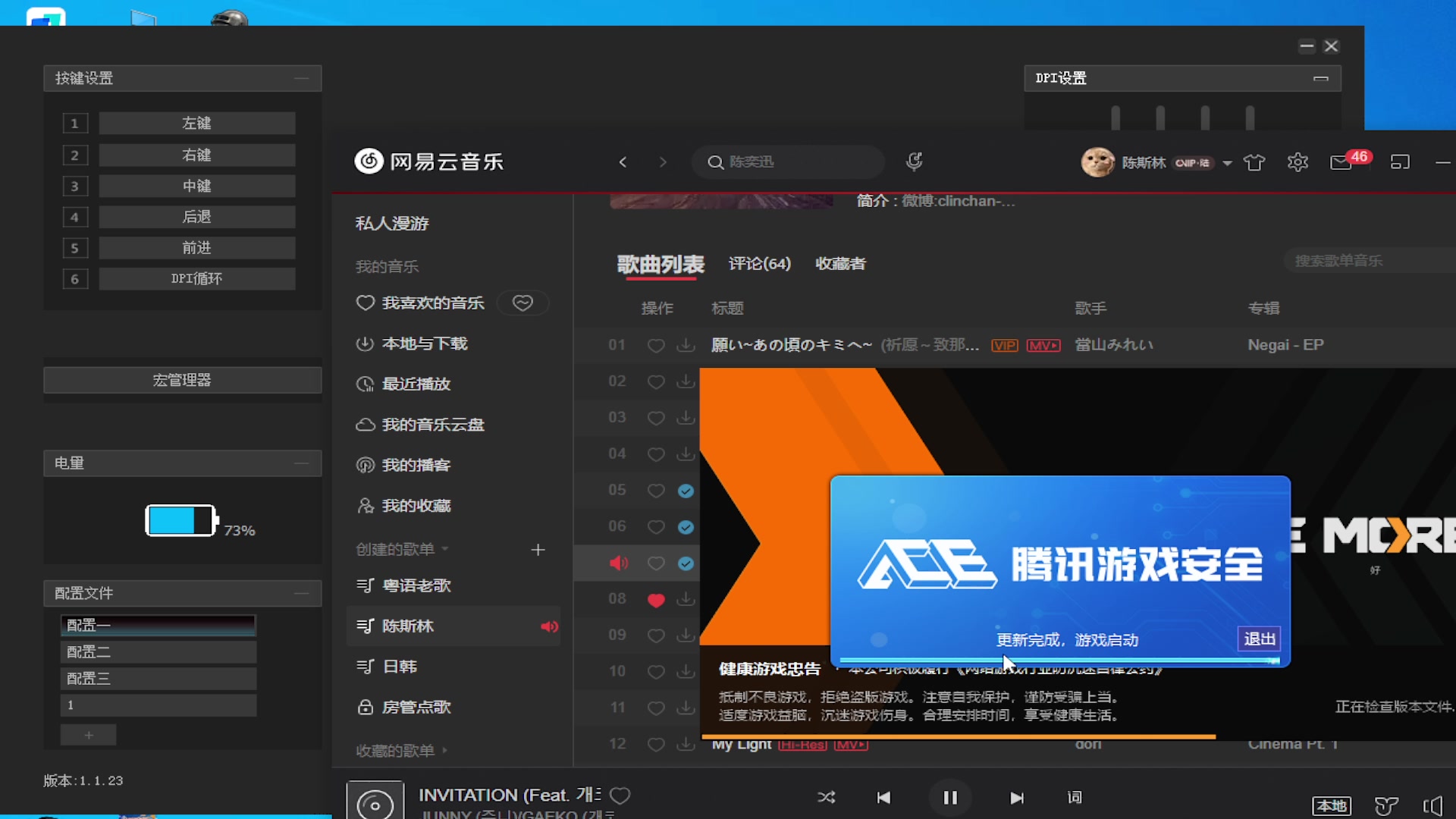The height and width of the screenshot is (819, 1456).
Task: Select the 左键 key binding
Action: click(x=196, y=123)
